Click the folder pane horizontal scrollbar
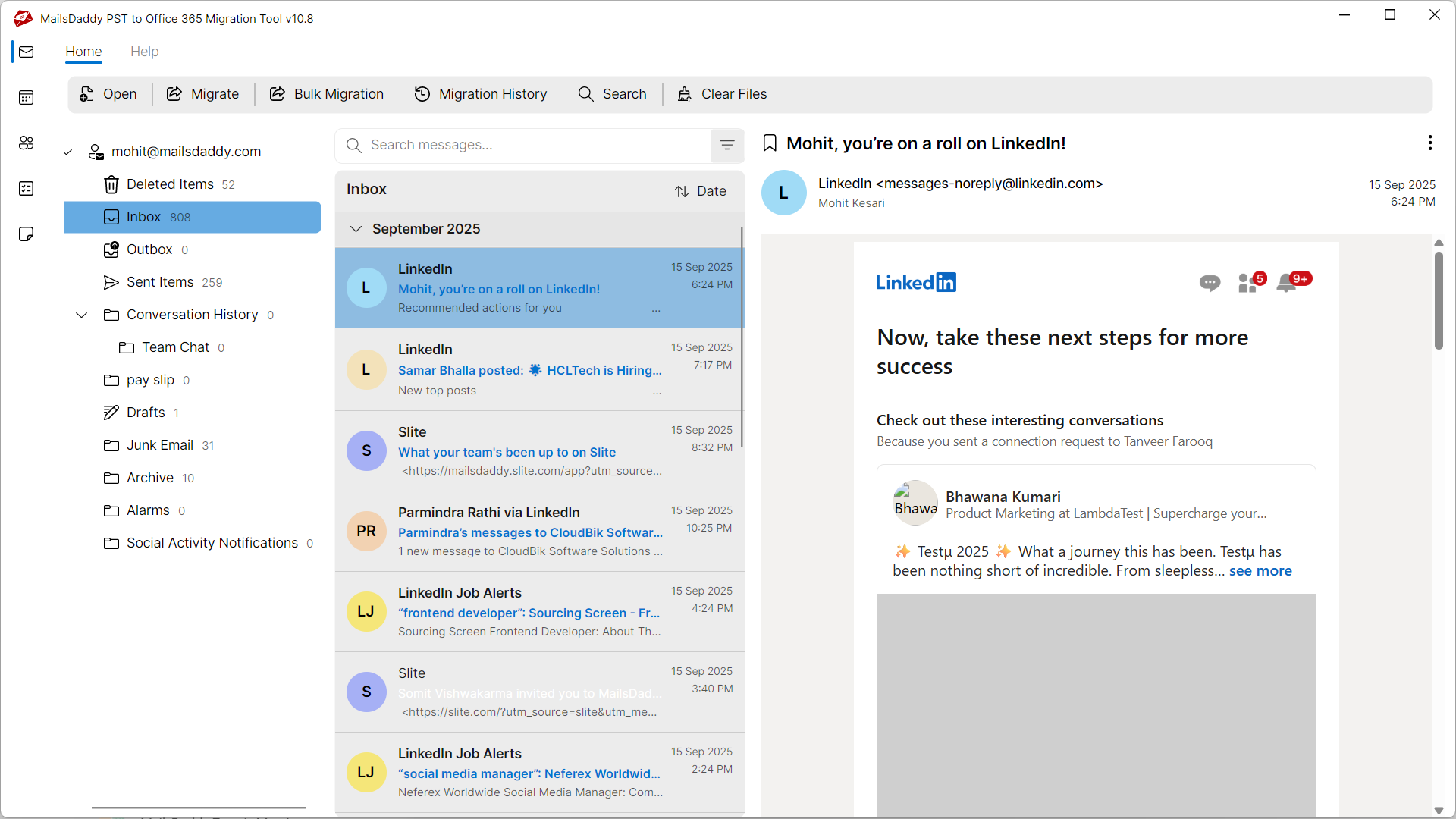 point(199,808)
